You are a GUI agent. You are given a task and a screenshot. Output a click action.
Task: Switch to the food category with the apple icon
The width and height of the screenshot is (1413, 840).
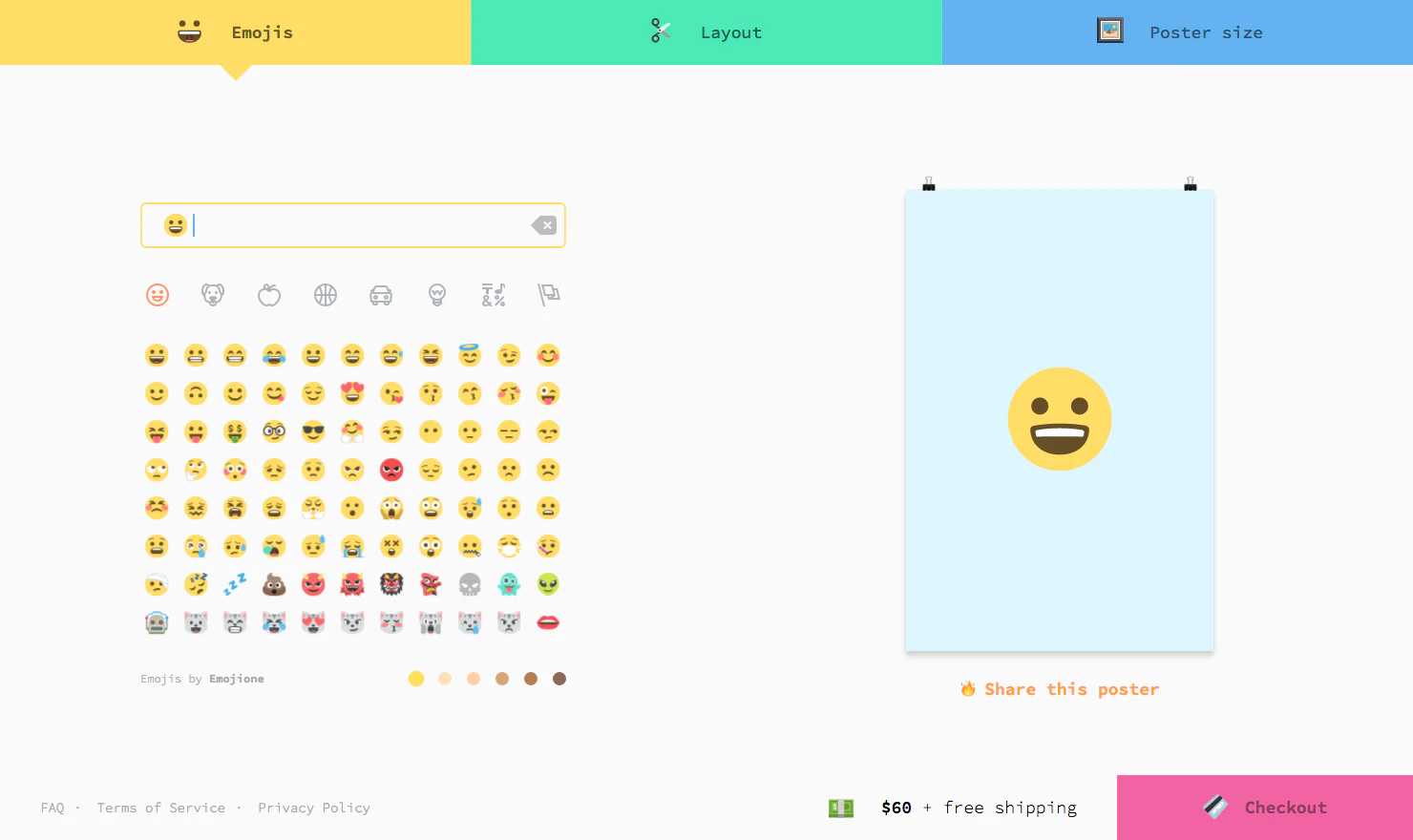(x=268, y=295)
